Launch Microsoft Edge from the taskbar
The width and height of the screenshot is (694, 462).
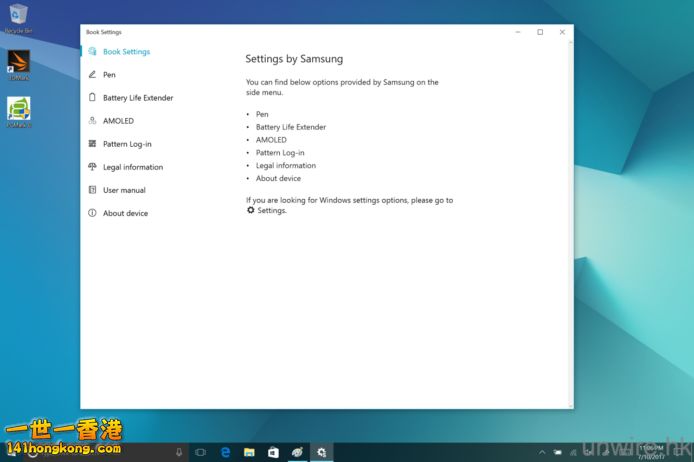[225, 452]
